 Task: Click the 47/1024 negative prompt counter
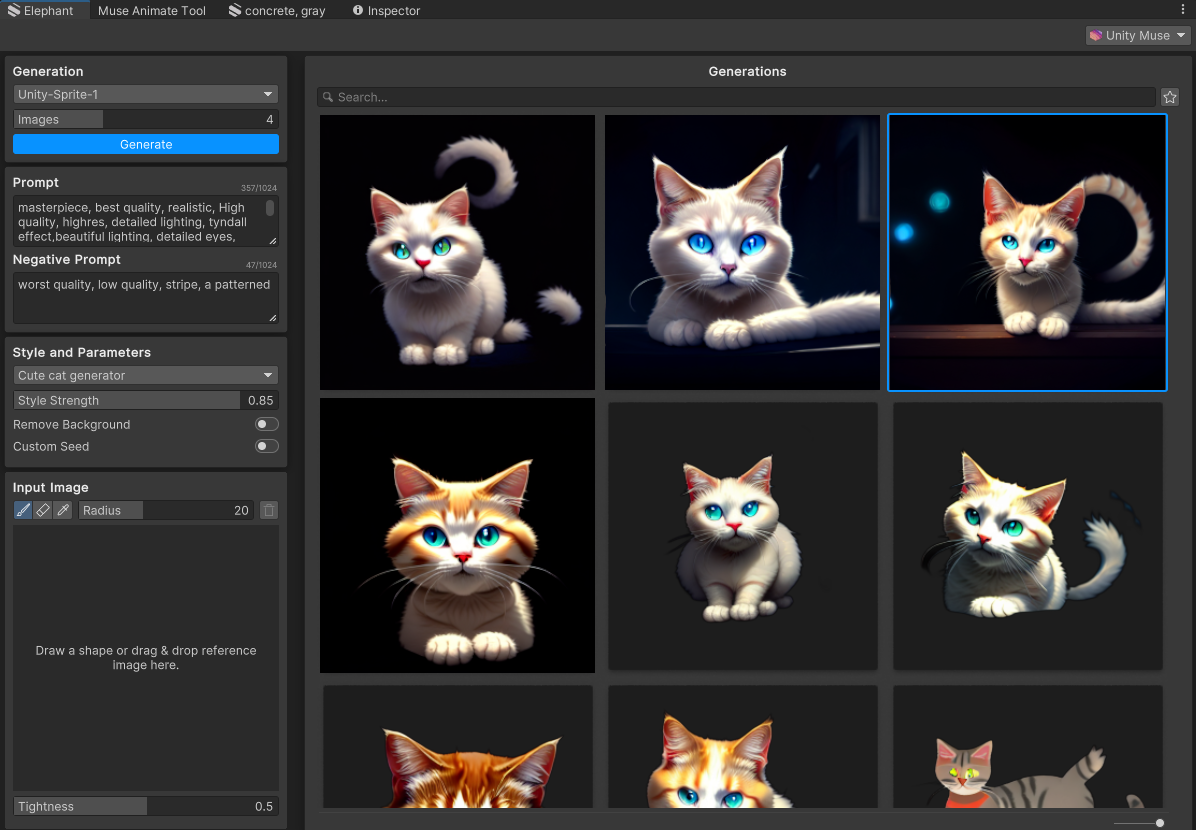click(x=261, y=265)
